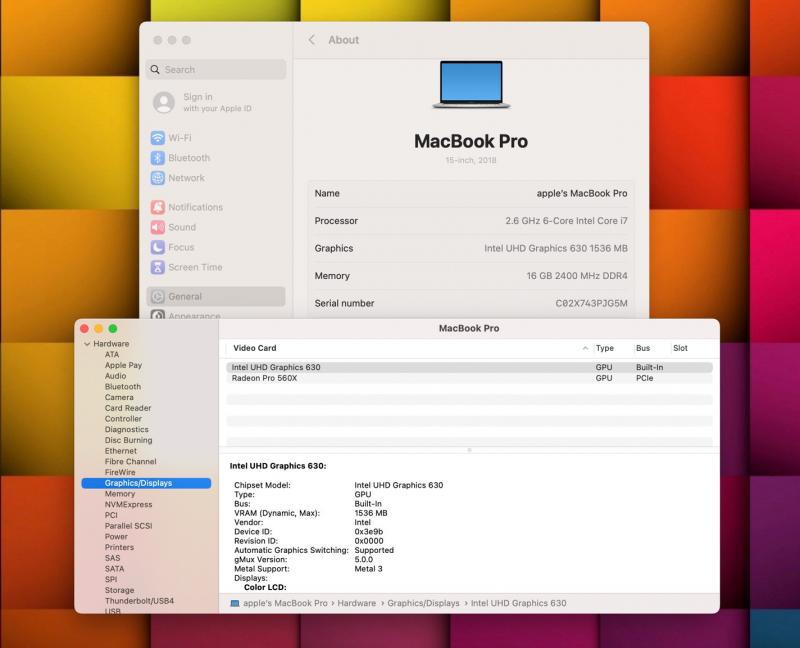Click apple's MacBook Pro in path bar
800x648 pixels.
pos(285,603)
